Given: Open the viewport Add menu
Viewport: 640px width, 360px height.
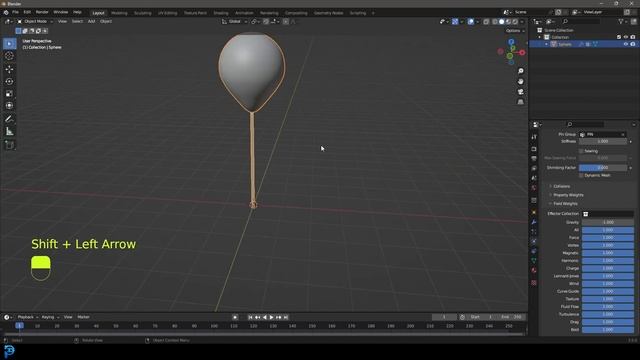Looking at the screenshot, I should (91, 21).
